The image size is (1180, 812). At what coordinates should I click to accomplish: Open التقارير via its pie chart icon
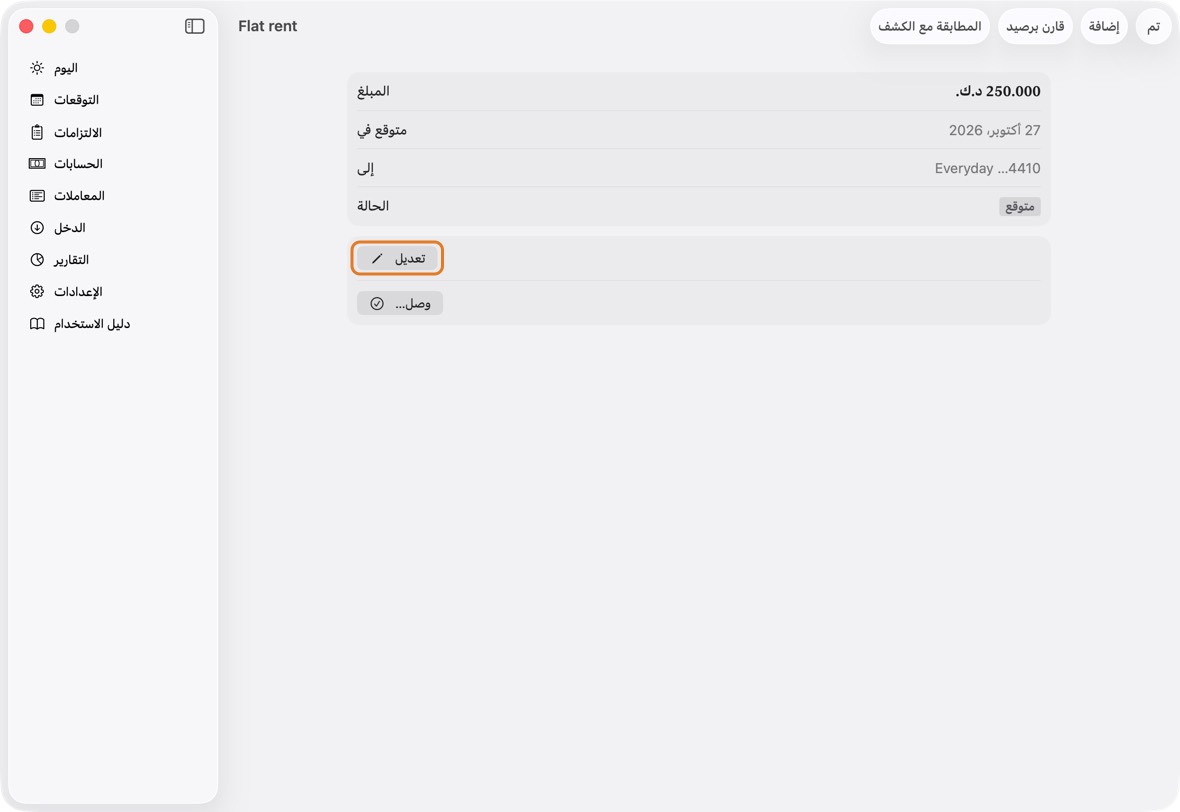pos(37,260)
